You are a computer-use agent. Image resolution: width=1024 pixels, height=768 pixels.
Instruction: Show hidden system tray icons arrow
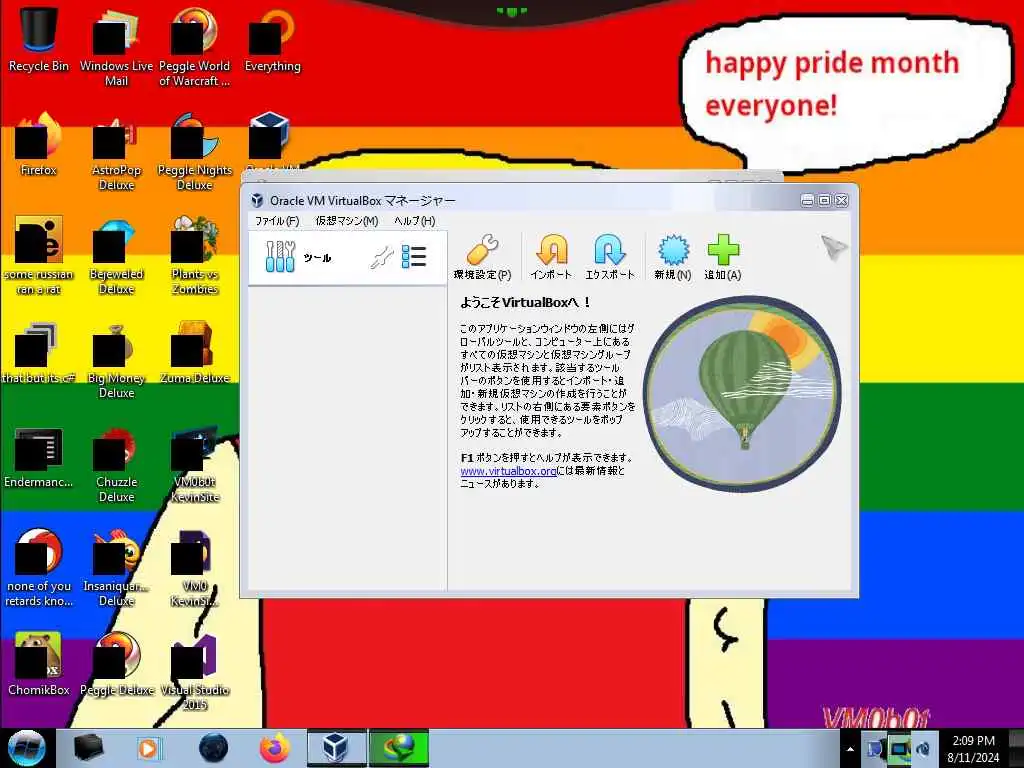pos(850,749)
